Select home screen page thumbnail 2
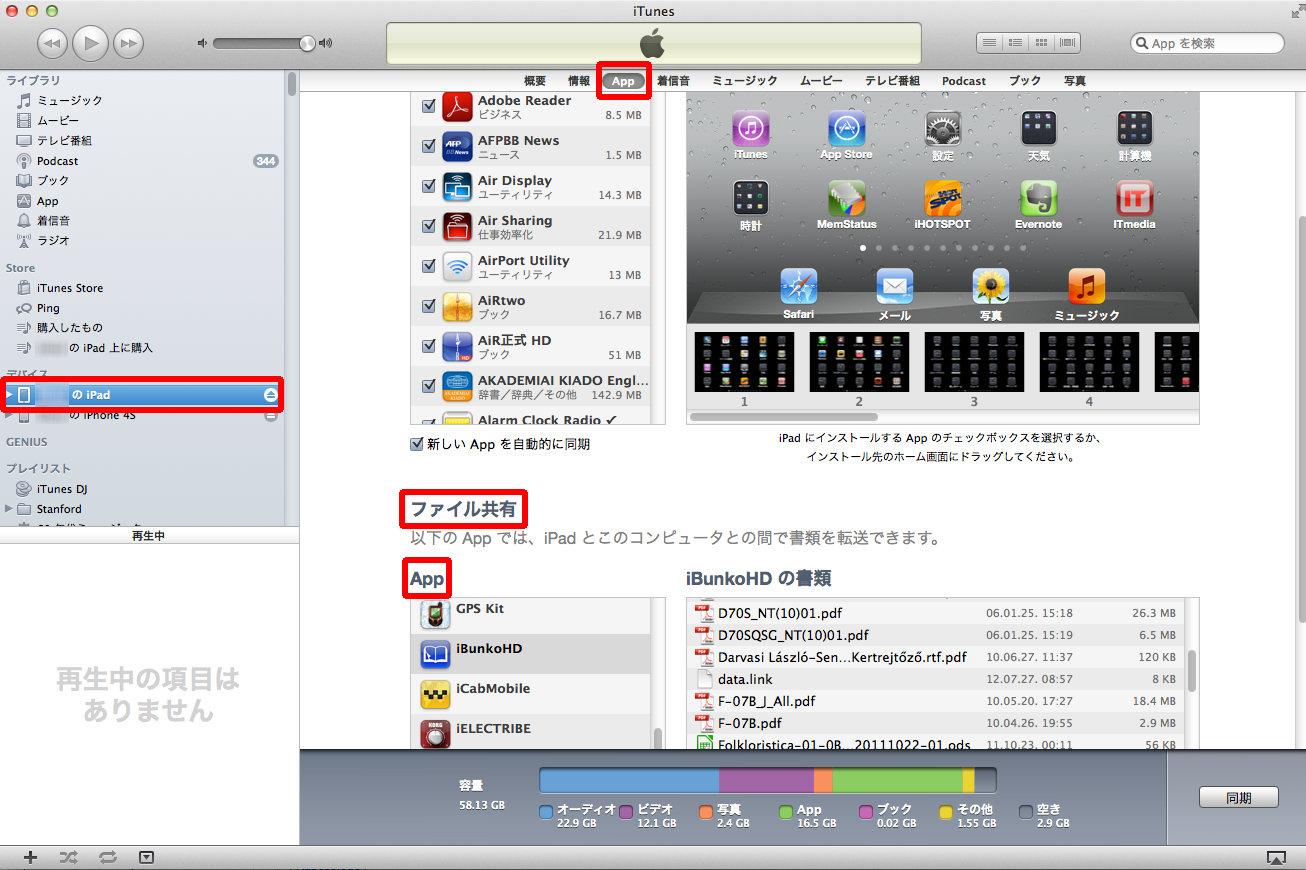Image resolution: width=1306 pixels, height=870 pixels. pyautogui.click(x=859, y=362)
